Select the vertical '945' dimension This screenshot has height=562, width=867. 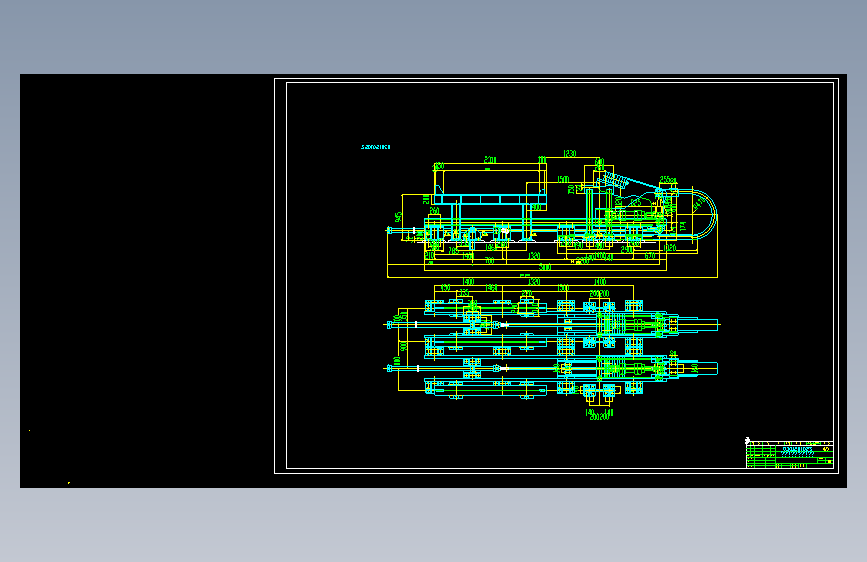tap(398, 217)
